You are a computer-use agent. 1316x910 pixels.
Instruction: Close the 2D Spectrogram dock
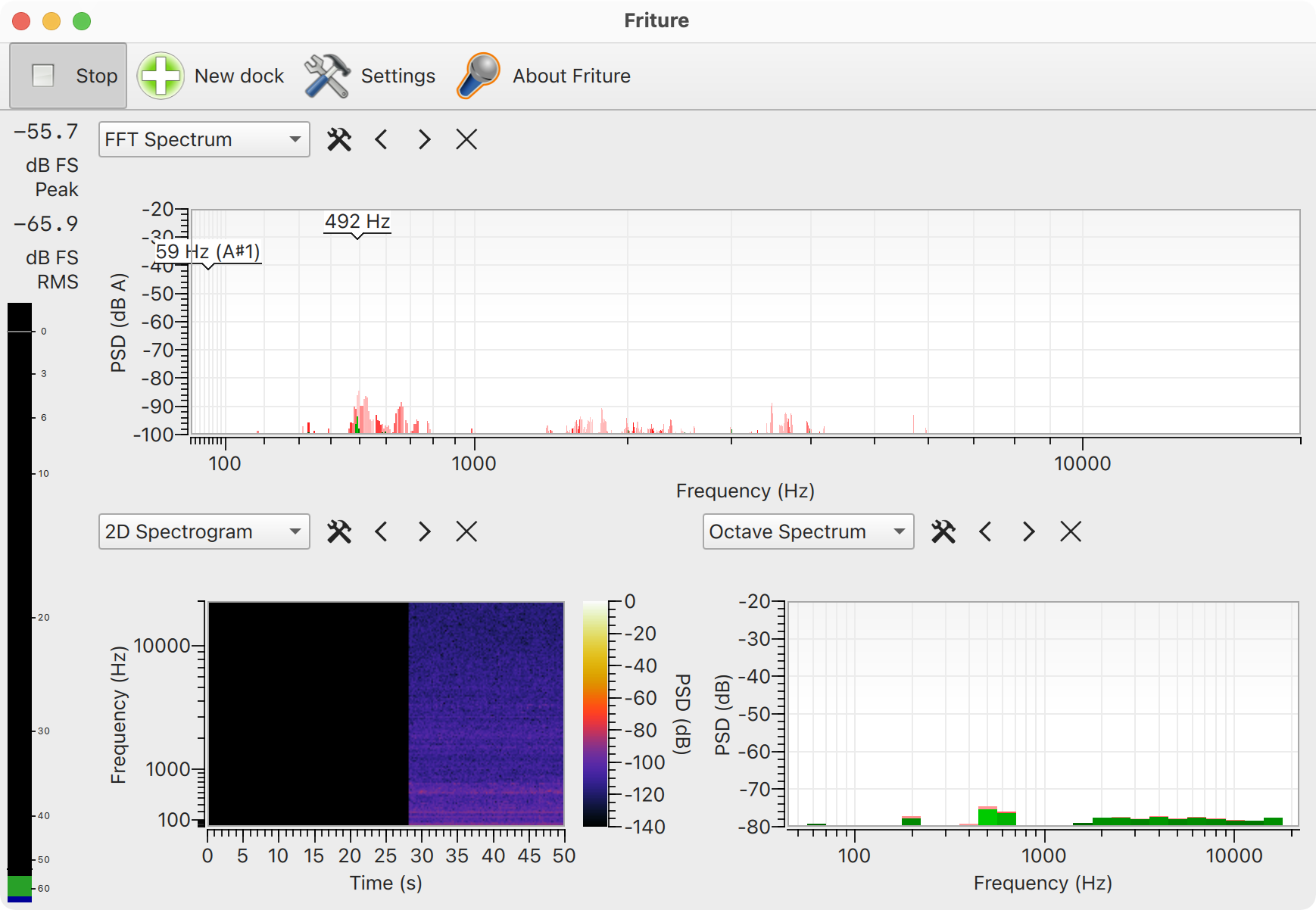coord(466,531)
